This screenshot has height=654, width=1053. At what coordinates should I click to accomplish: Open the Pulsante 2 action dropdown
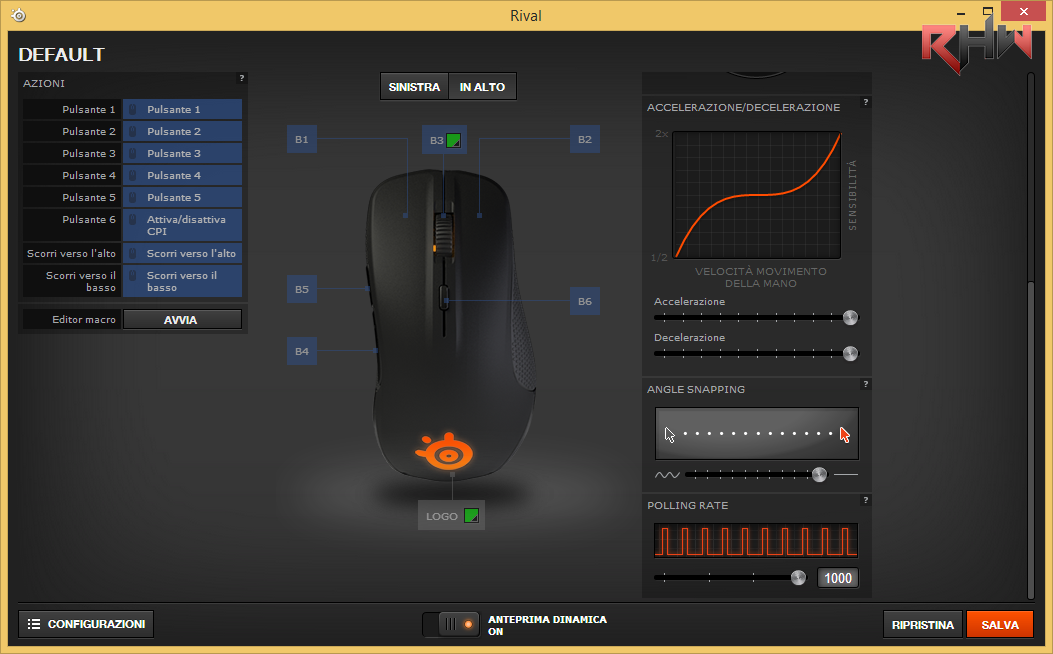[x=182, y=132]
